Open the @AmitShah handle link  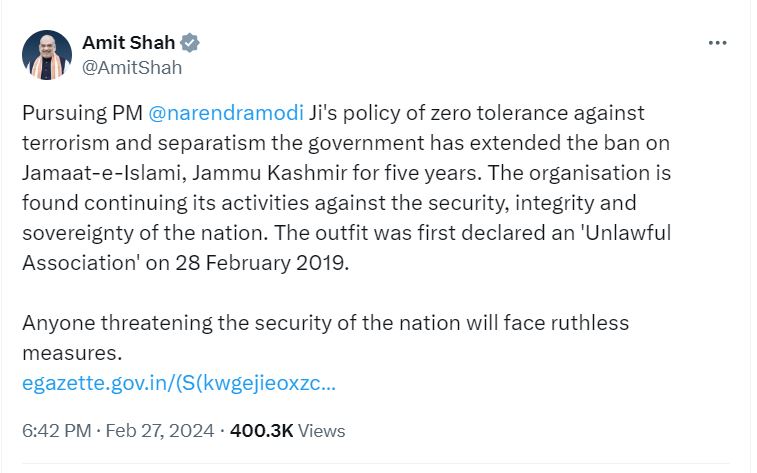point(132,68)
